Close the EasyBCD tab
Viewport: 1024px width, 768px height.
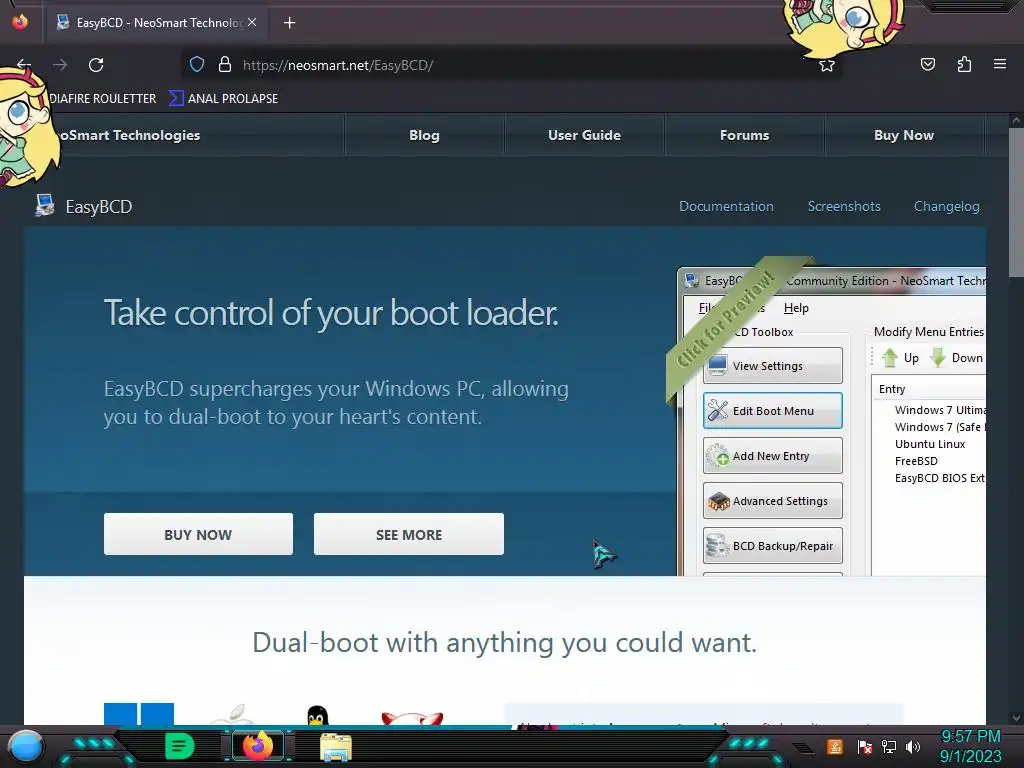click(252, 22)
